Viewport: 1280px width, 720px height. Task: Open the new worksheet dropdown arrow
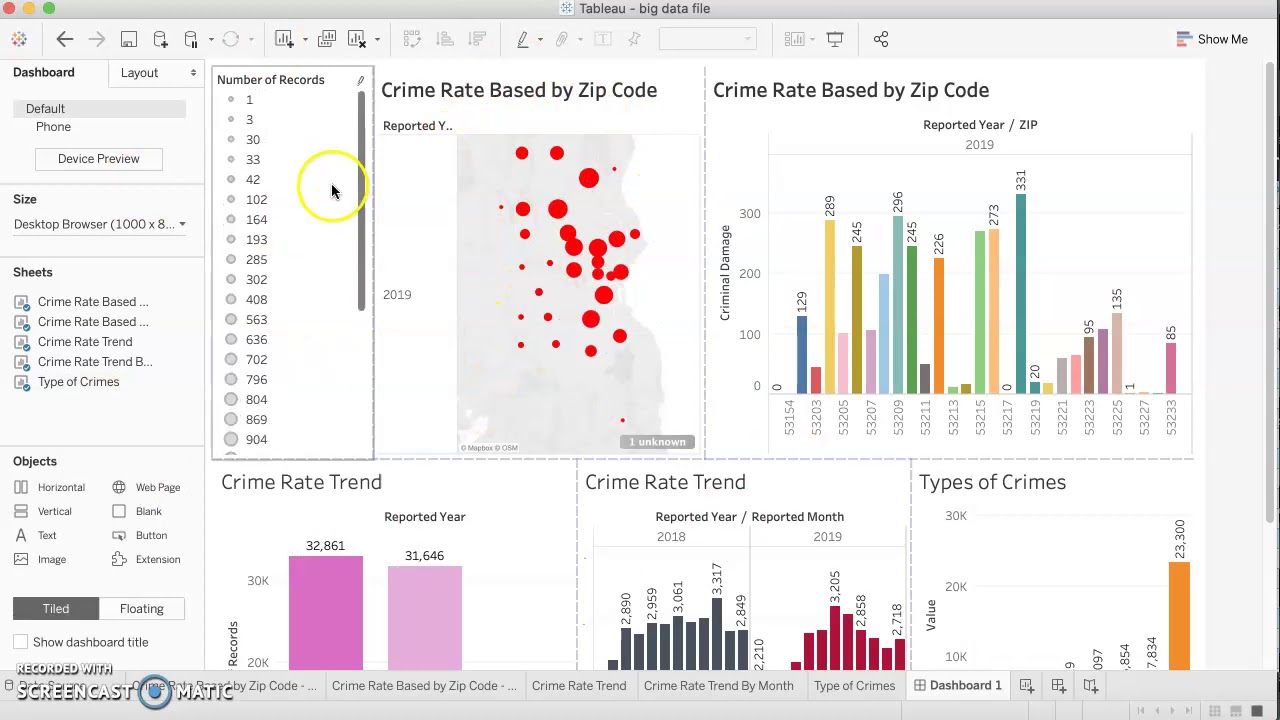pos(305,40)
